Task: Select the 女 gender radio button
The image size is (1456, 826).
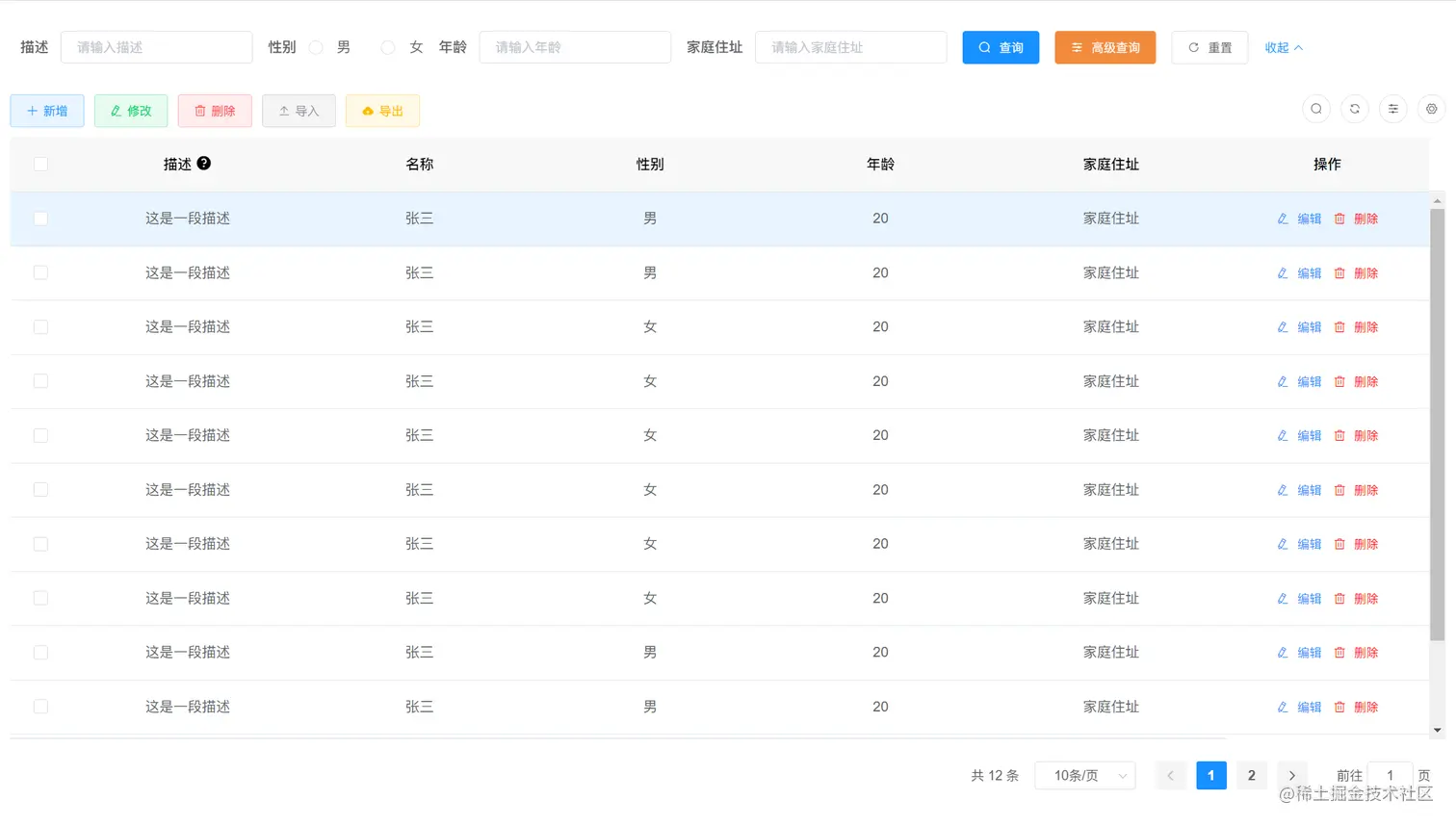Action: click(x=388, y=47)
